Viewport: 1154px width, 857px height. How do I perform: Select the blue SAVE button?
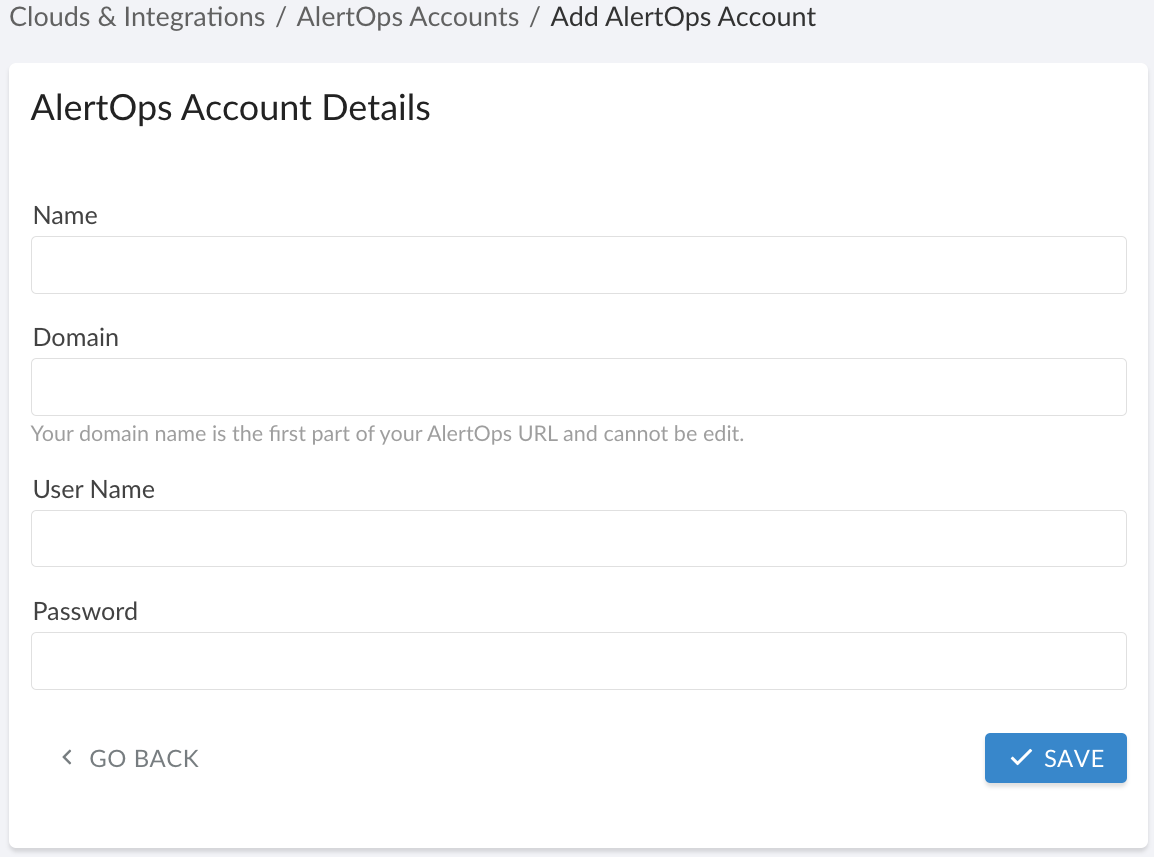pyautogui.click(x=1055, y=758)
